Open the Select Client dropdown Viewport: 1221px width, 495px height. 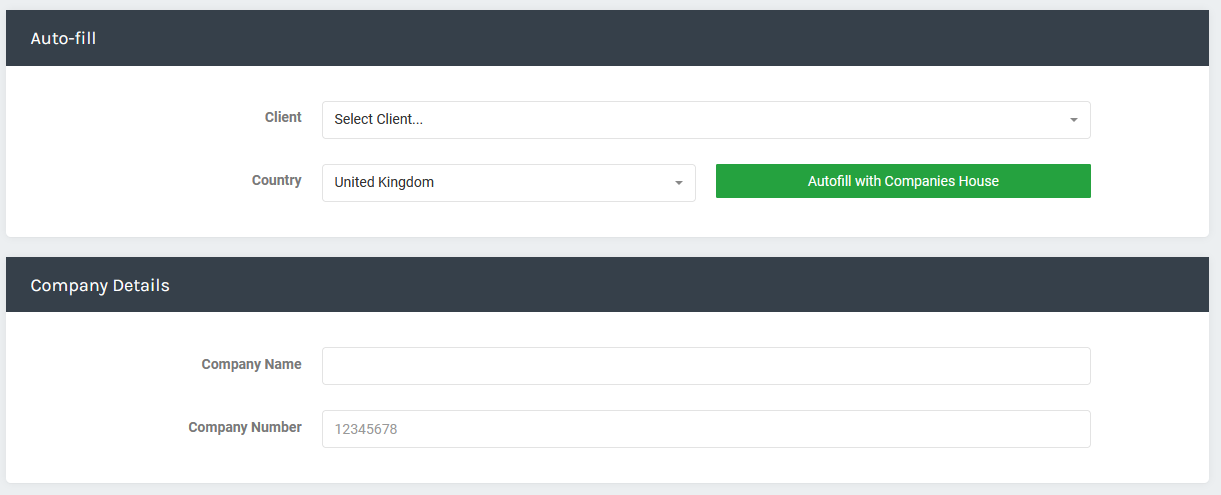pos(706,120)
